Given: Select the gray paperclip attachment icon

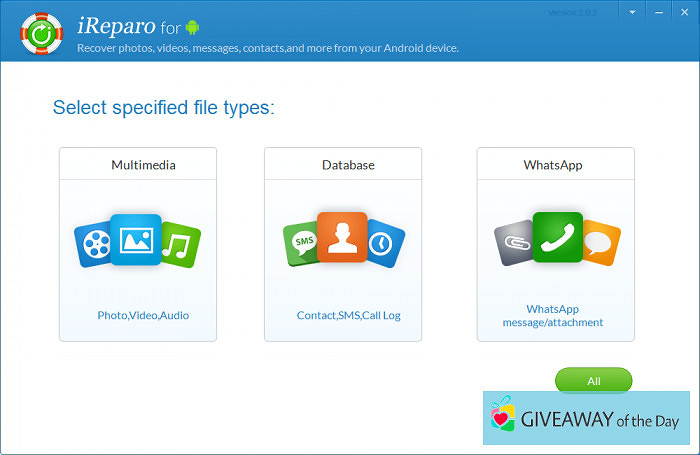Looking at the screenshot, I should [514, 243].
